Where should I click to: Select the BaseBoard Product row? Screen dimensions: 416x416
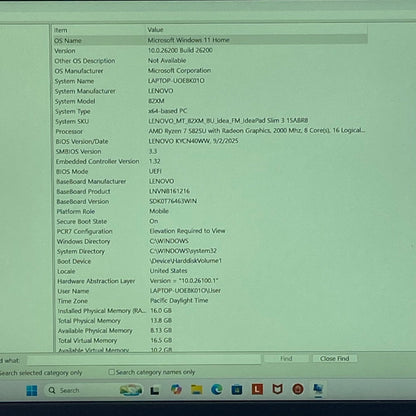[x=210, y=191]
